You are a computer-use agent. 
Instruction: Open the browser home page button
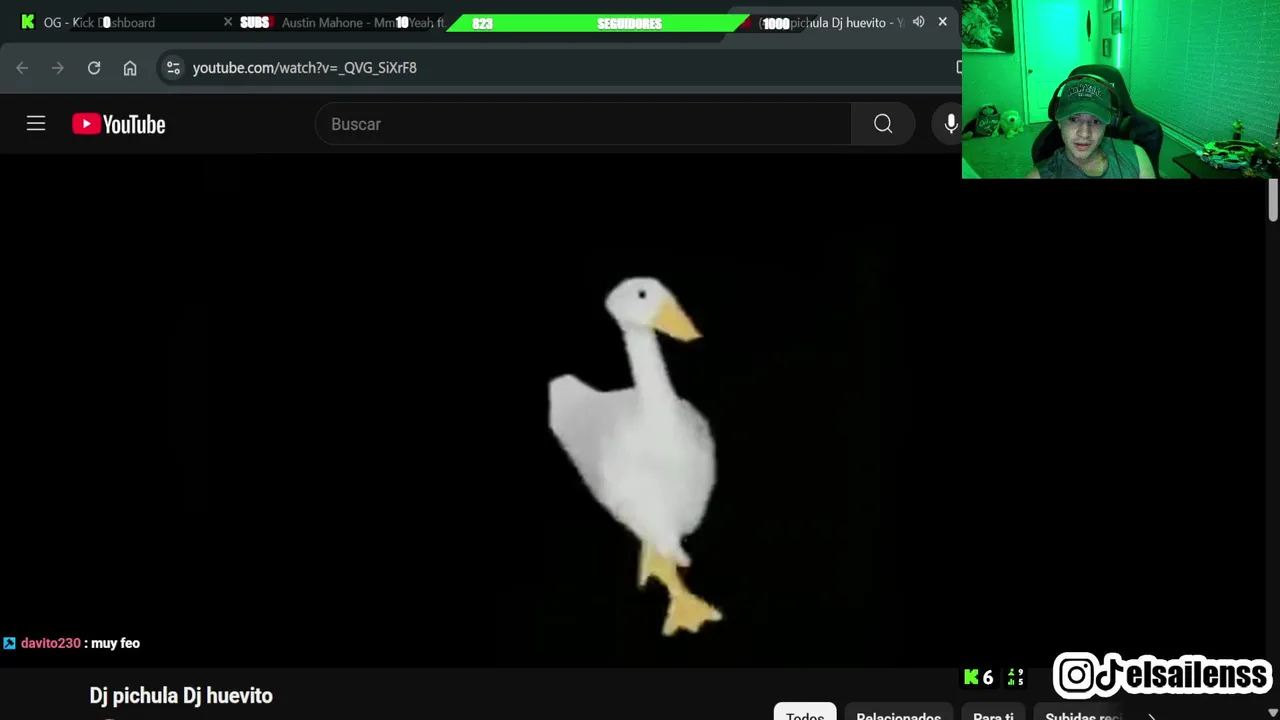click(130, 68)
